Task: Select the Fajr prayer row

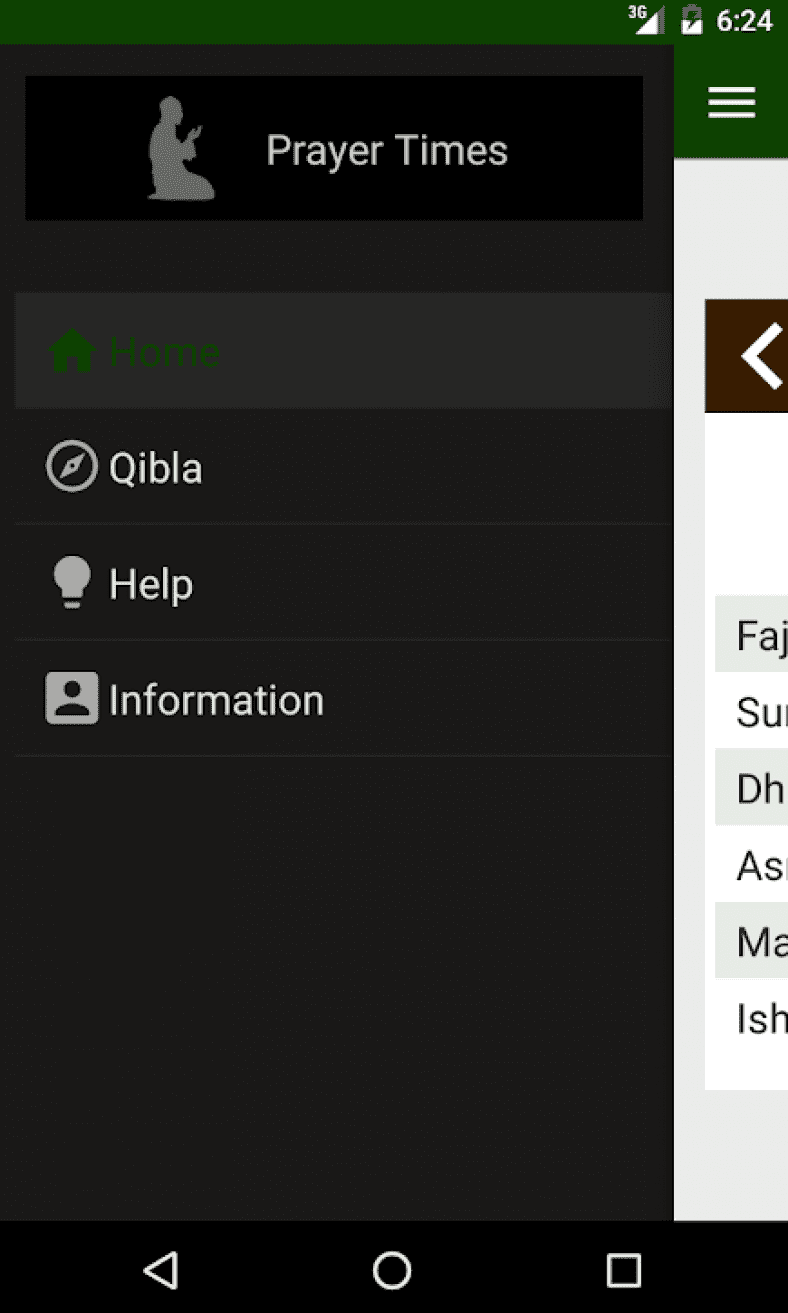Action: pos(755,635)
